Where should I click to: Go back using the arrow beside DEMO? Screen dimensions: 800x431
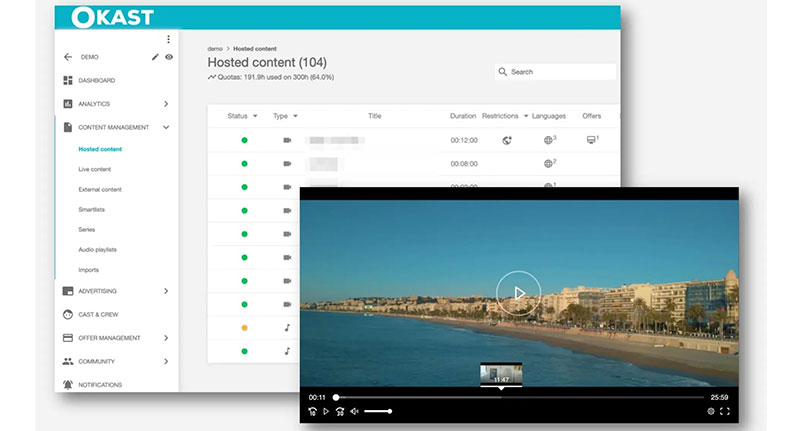point(68,57)
